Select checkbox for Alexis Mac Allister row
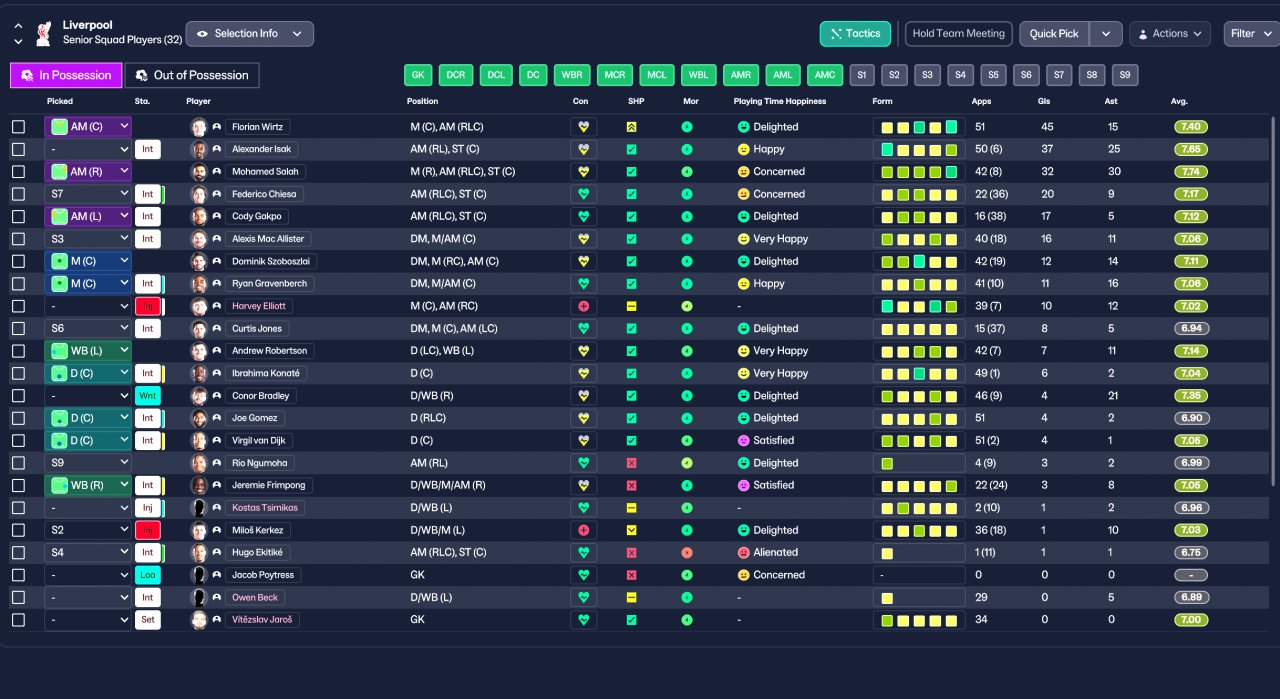The height and width of the screenshot is (699, 1280). [x=18, y=239]
